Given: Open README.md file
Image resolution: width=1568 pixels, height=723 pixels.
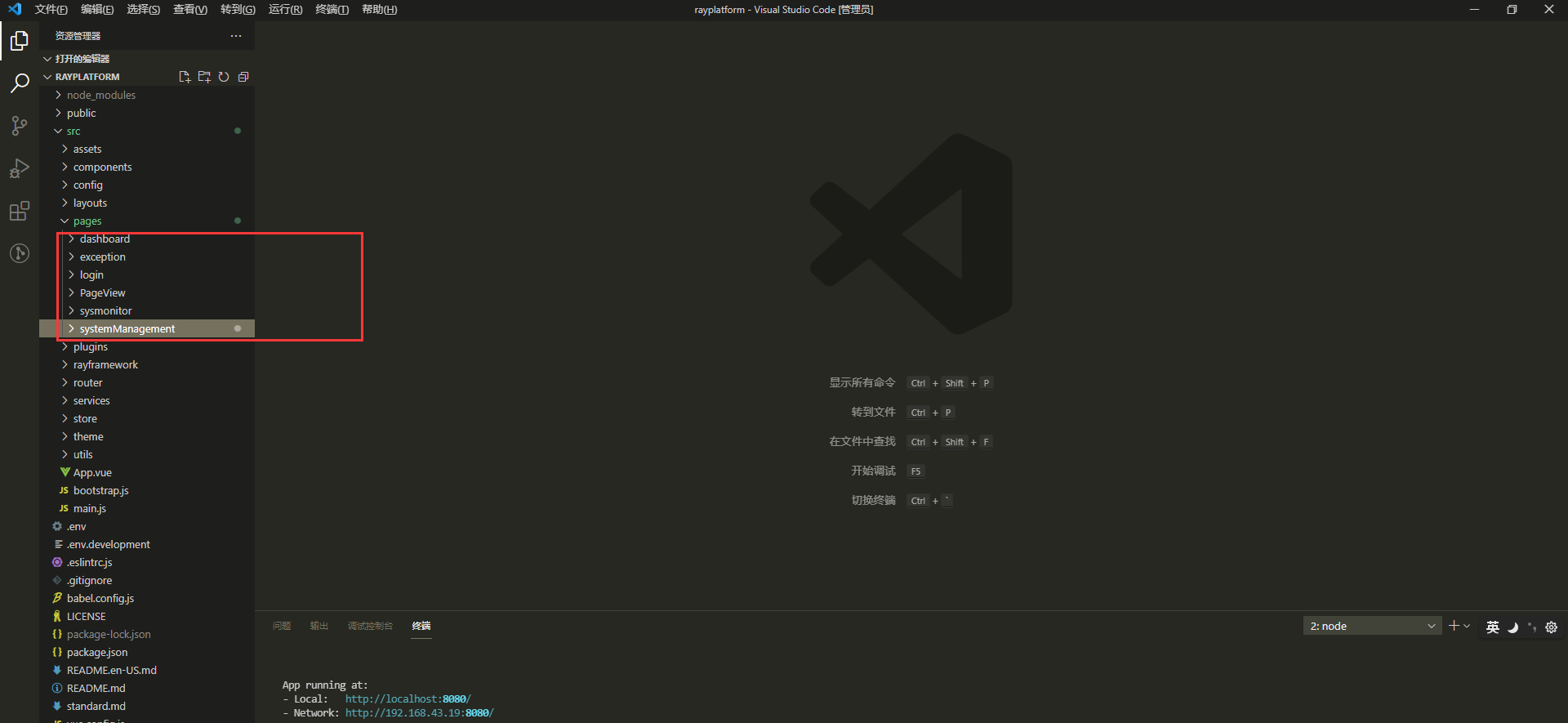Looking at the screenshot, I should click(x=147, y=688).
